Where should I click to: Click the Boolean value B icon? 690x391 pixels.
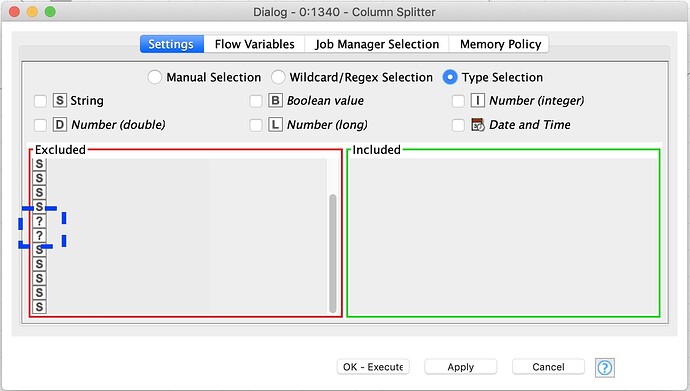coord(275,101)
